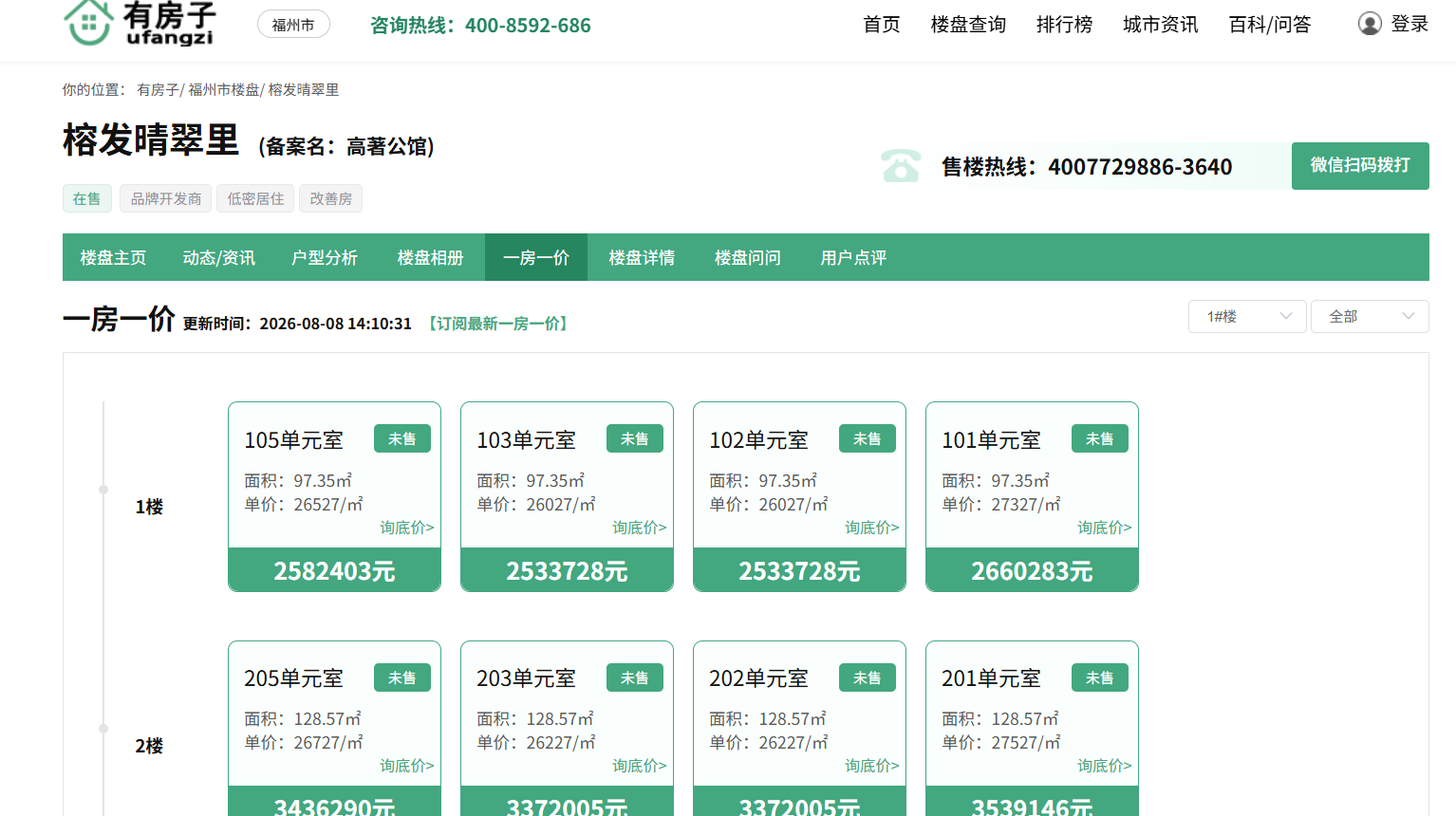Click 单价：26527/㎡ on 105单元室
Image resolution: width=1456 pixels, height=816 pixels.
tap(304, 505)
